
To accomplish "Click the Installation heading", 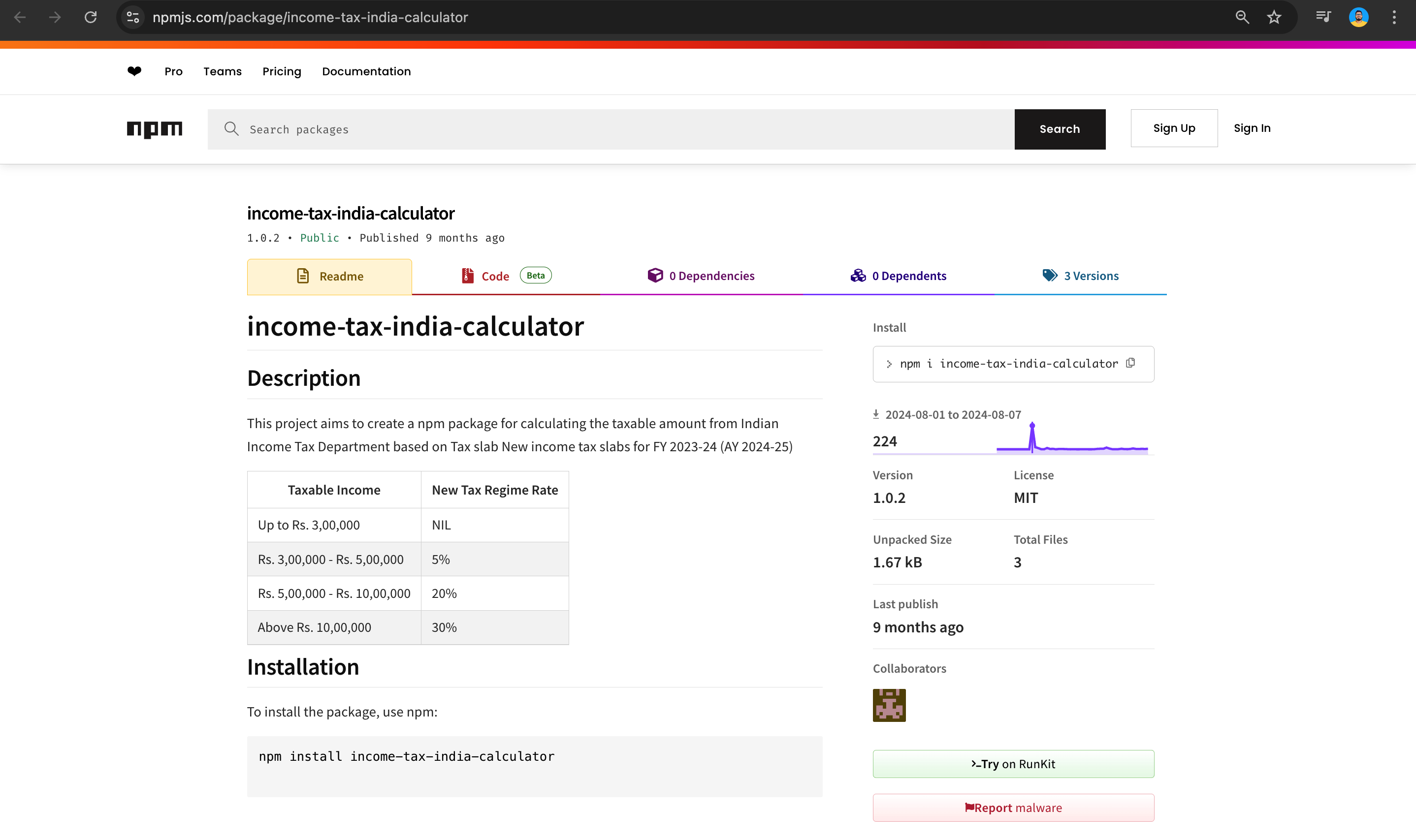I will pyautogui.click(x=303, y=667).
